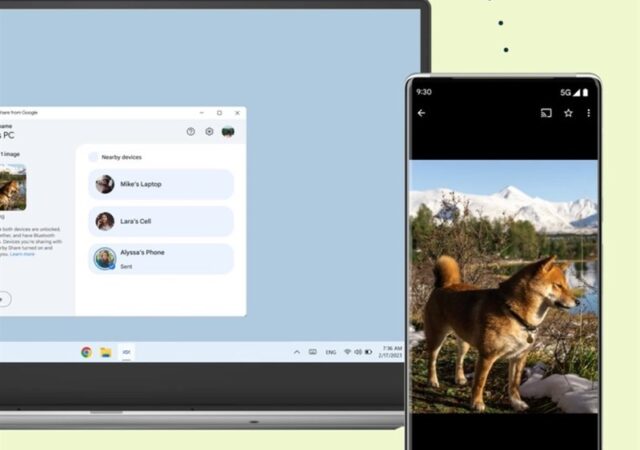Open File Explorer from the taskbar
The width and height of the screenshot is (640, 450).
(x=106, y=352)
